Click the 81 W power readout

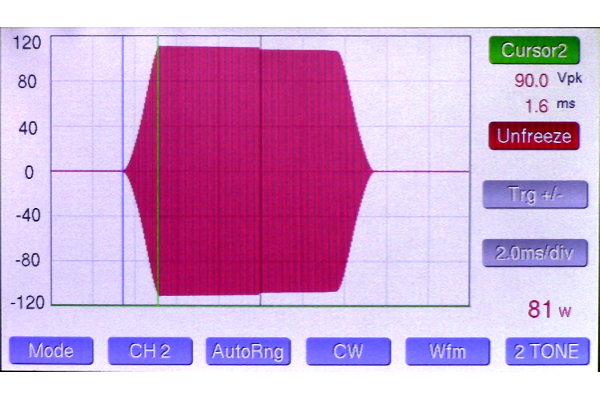[x=549, y=309]
